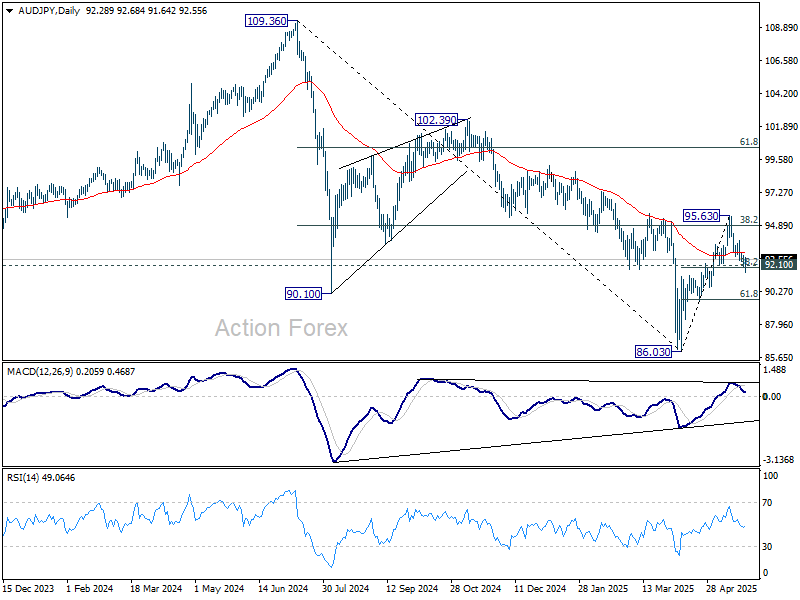Click the 30 Jul 2024 date label
Image resolution: width=800 pixels, height=600 pixels.
coord(345,588)
